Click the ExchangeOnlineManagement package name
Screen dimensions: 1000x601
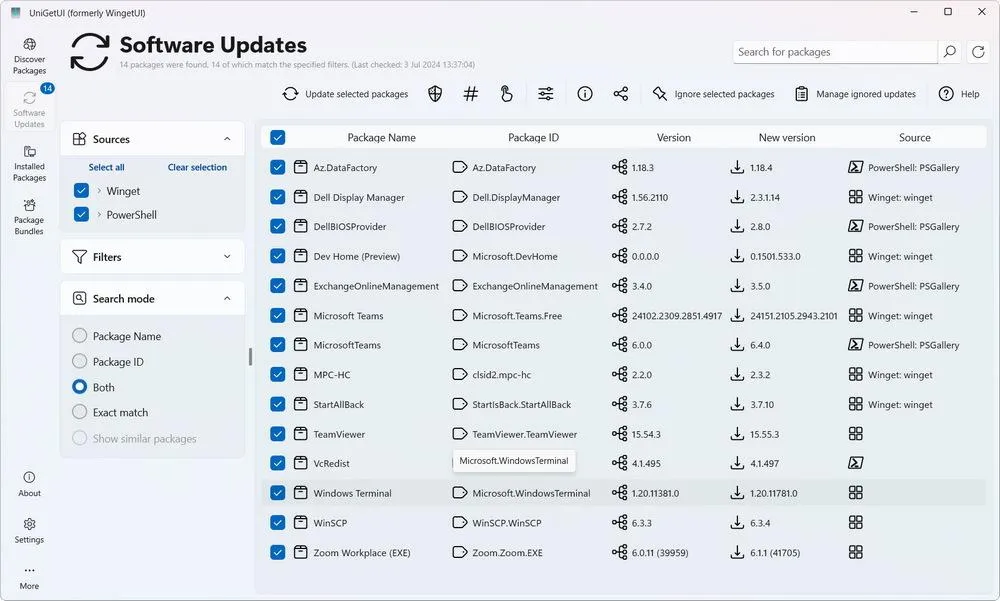[x=376, y=286]
